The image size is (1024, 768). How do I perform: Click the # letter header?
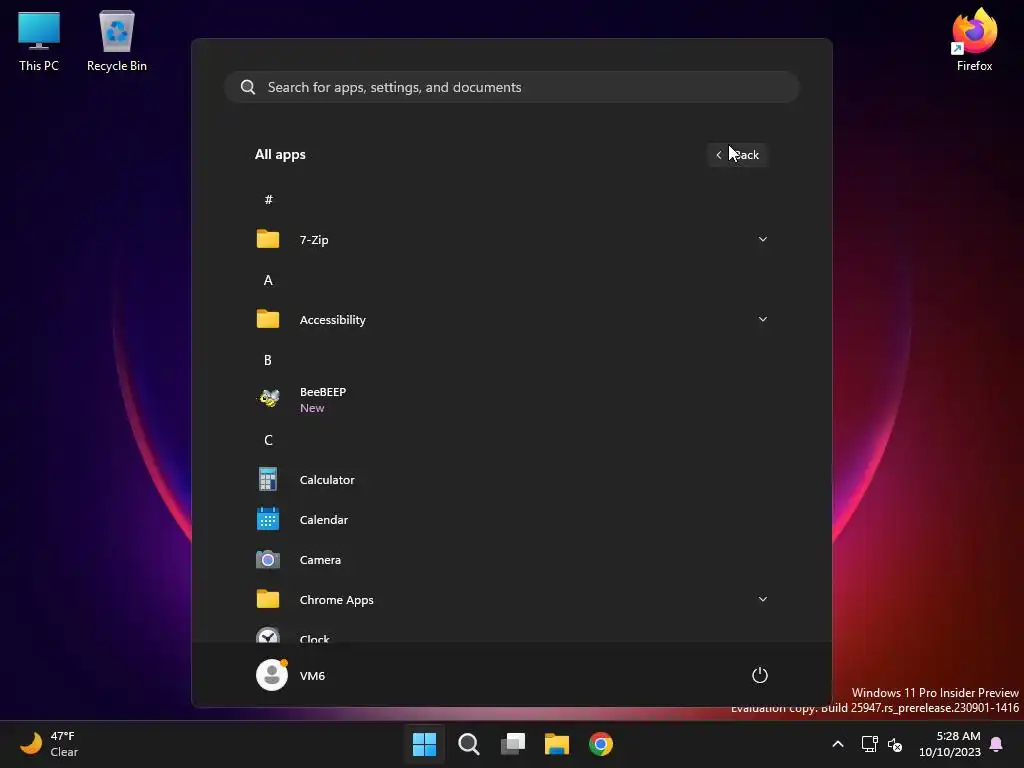click(268, 199)
